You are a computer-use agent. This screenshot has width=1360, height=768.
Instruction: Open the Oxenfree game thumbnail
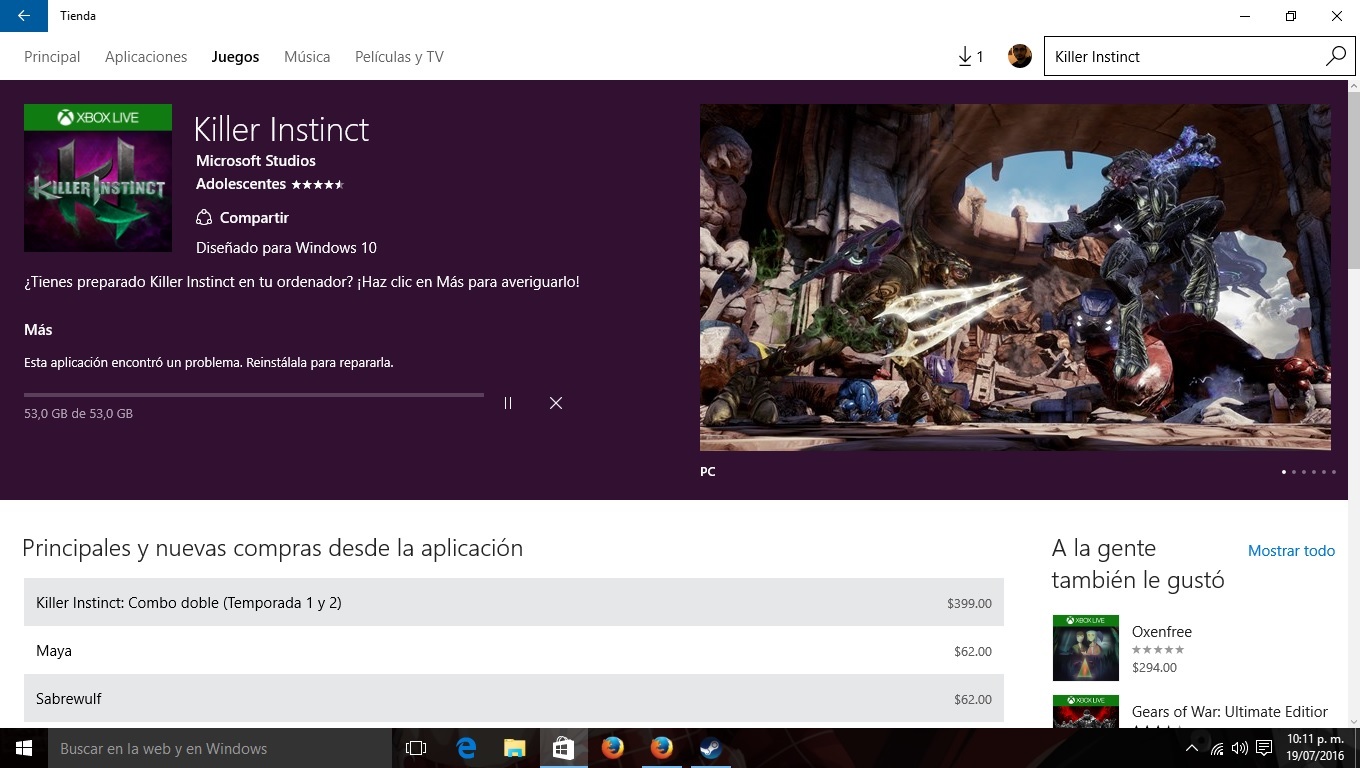tap(1085, 648)
